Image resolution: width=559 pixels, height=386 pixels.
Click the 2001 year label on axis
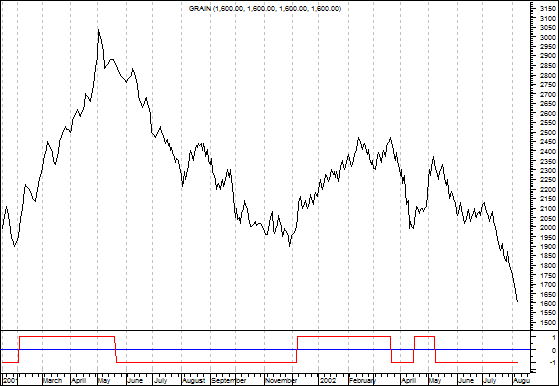click(10, 381)
